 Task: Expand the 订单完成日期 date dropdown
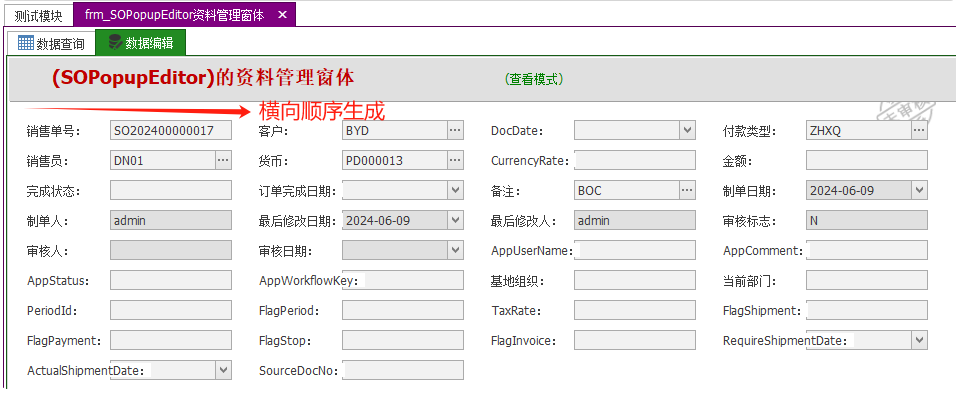pyautogui.click(x=455, y=190)
